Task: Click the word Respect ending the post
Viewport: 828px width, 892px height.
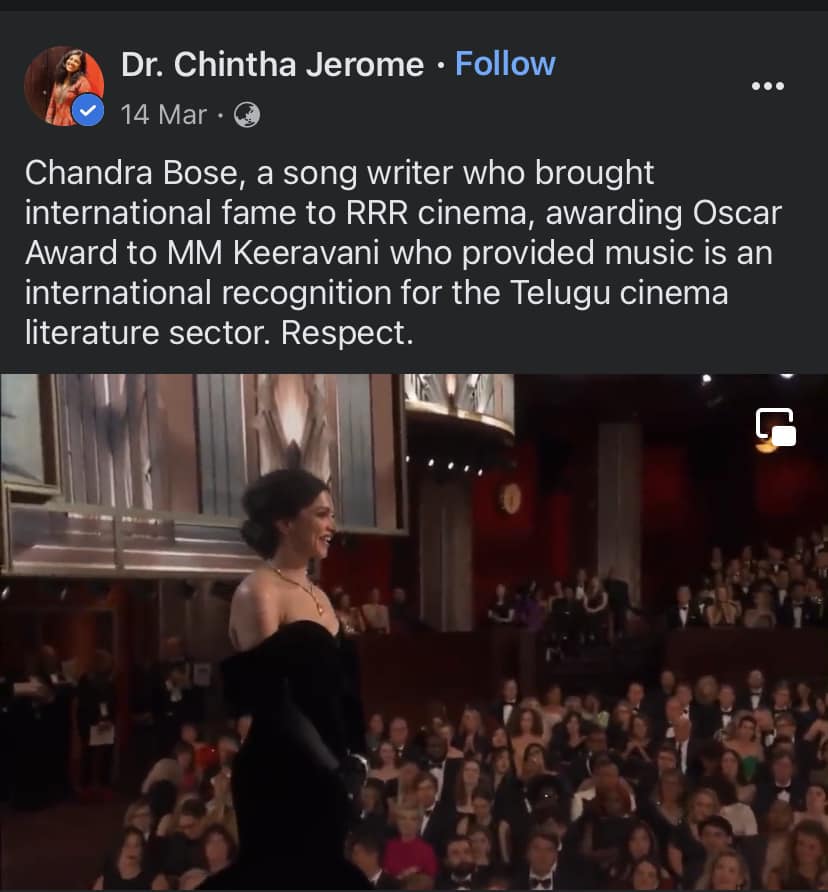Action: [x=347, y=333]
